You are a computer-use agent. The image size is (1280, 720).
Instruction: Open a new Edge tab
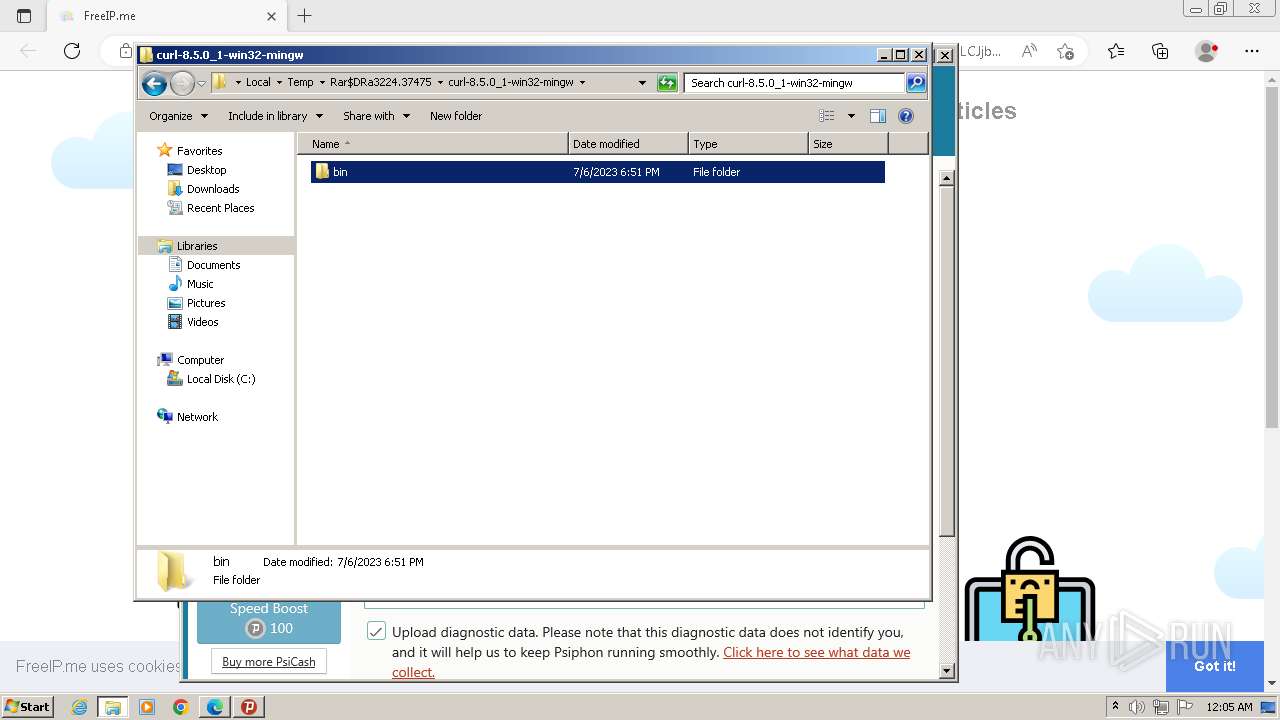(305, 16)
